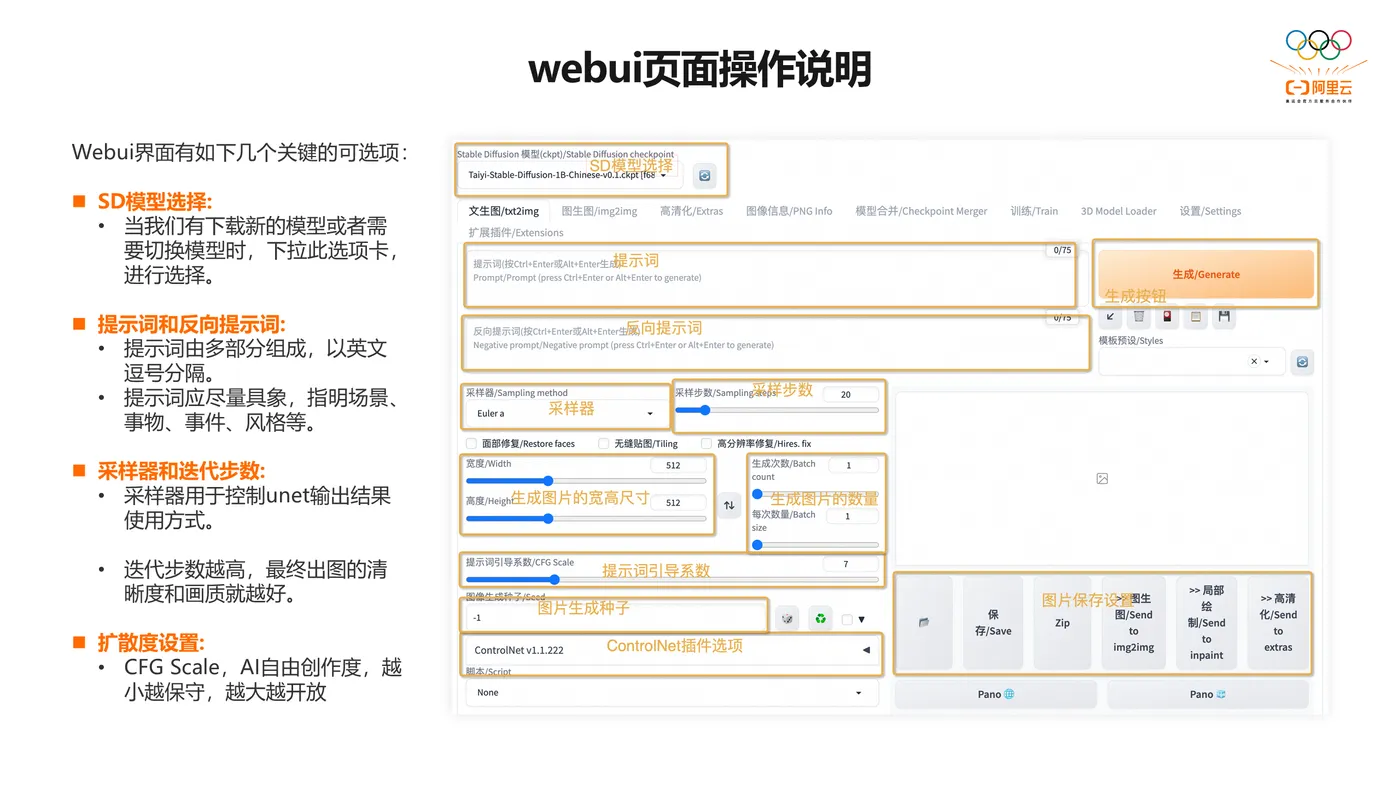Viewport: 1400px width, 788px height.
Task: Expand the ControlNet v1.1.222 panel
Action: pyautogui.click(x=672, y=650)
